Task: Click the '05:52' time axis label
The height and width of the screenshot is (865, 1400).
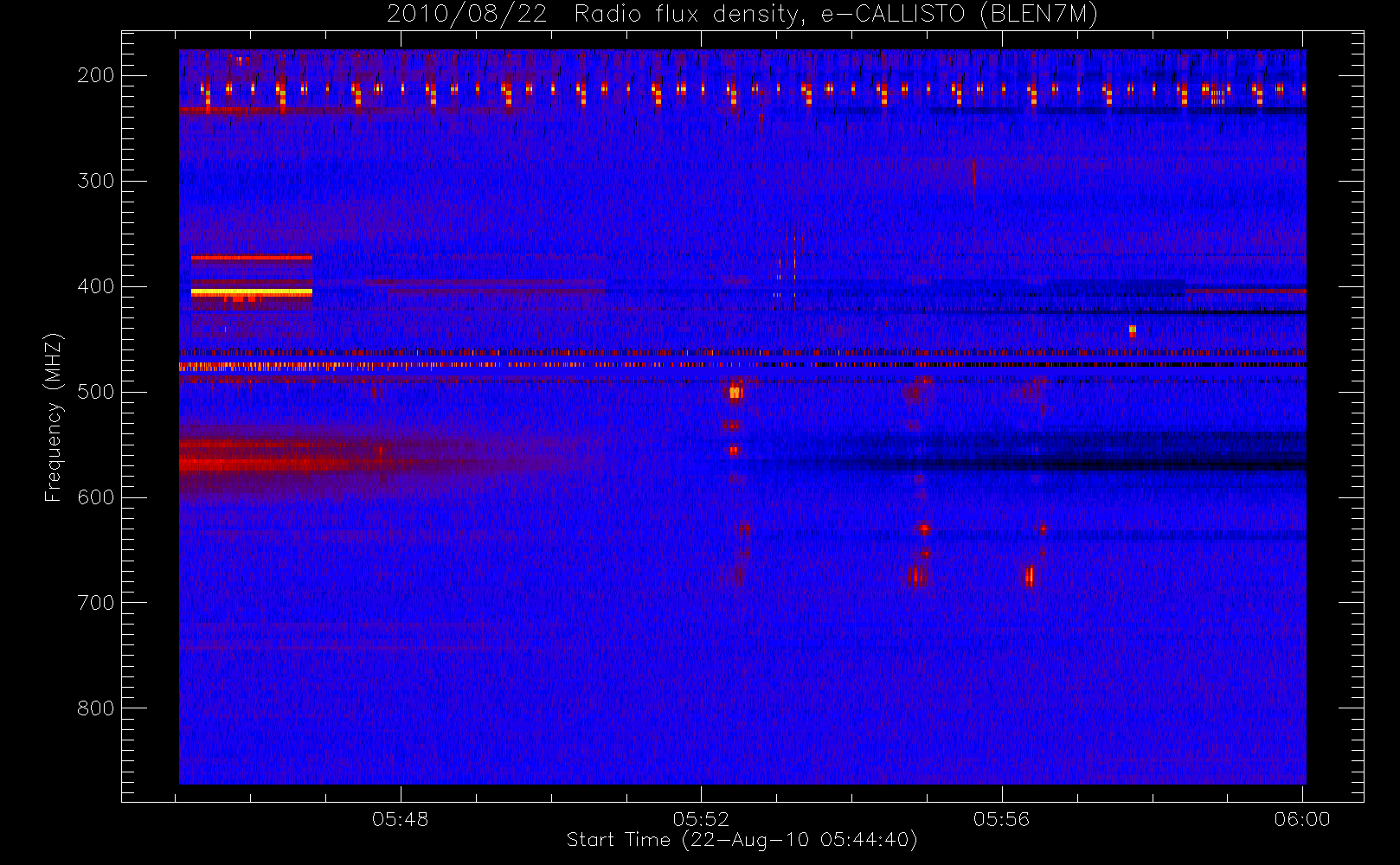Action: pos(701,819)
